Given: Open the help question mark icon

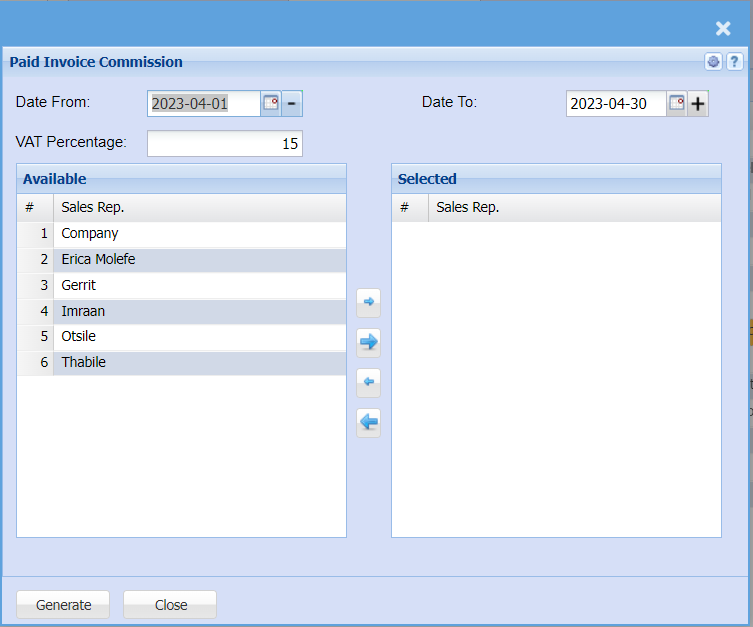Looking at the screenshot, I should pos(733,62).
